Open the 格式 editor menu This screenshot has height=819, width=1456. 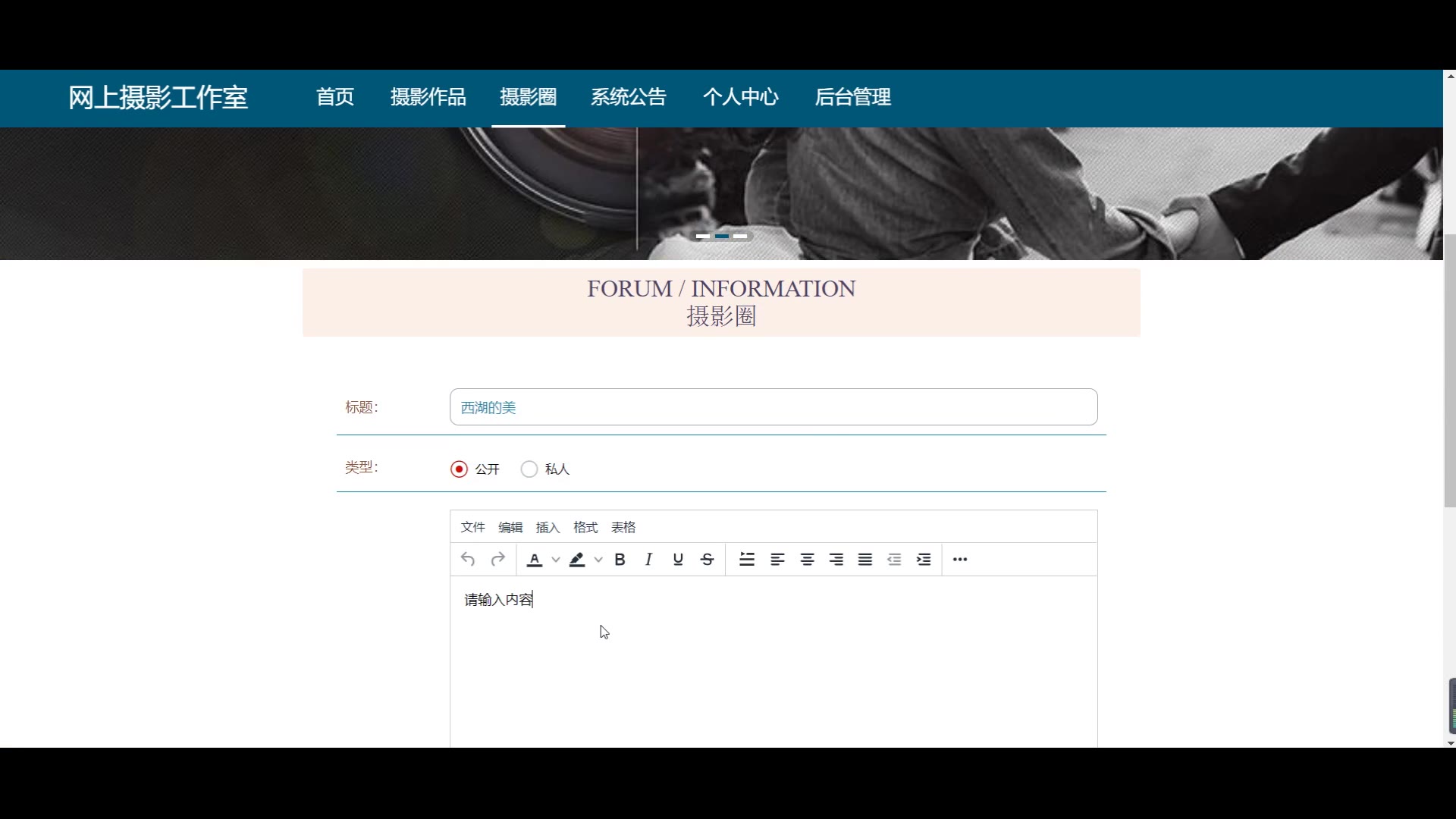pyautogui.click(x=585, y=527)
